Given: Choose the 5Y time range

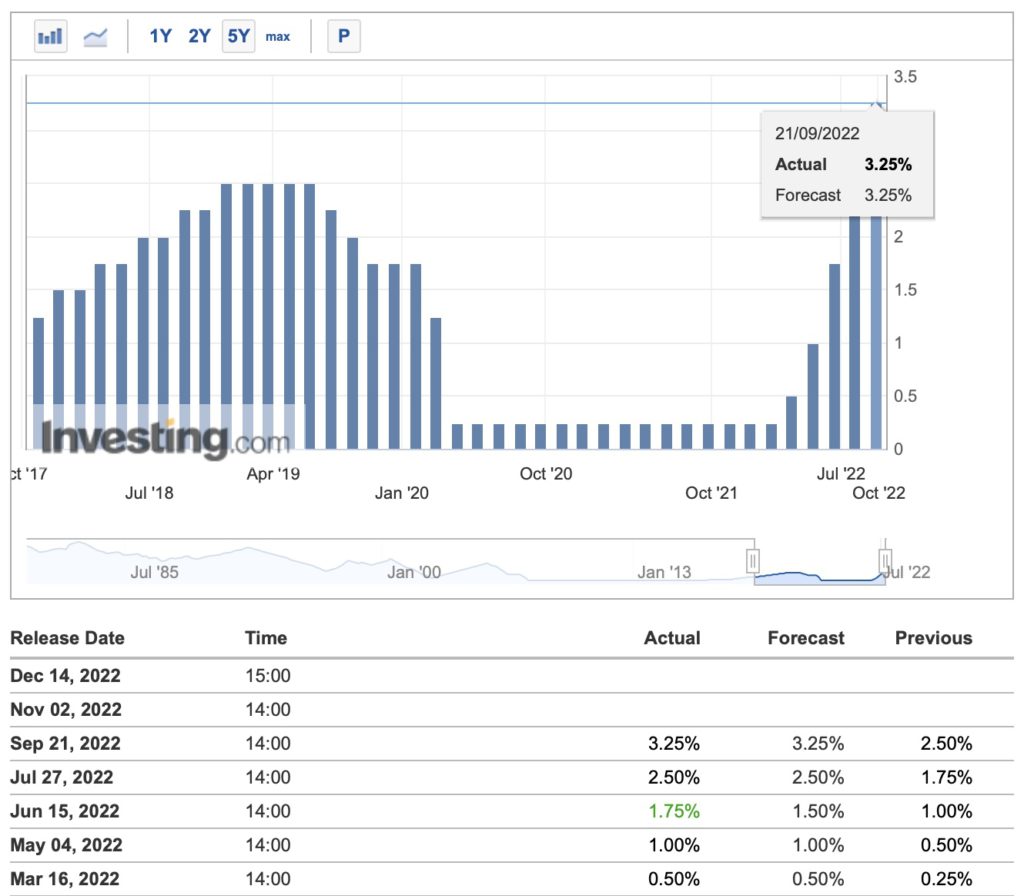Looking at the screenshot, I should pyautogui.click(x=238, y=37).
